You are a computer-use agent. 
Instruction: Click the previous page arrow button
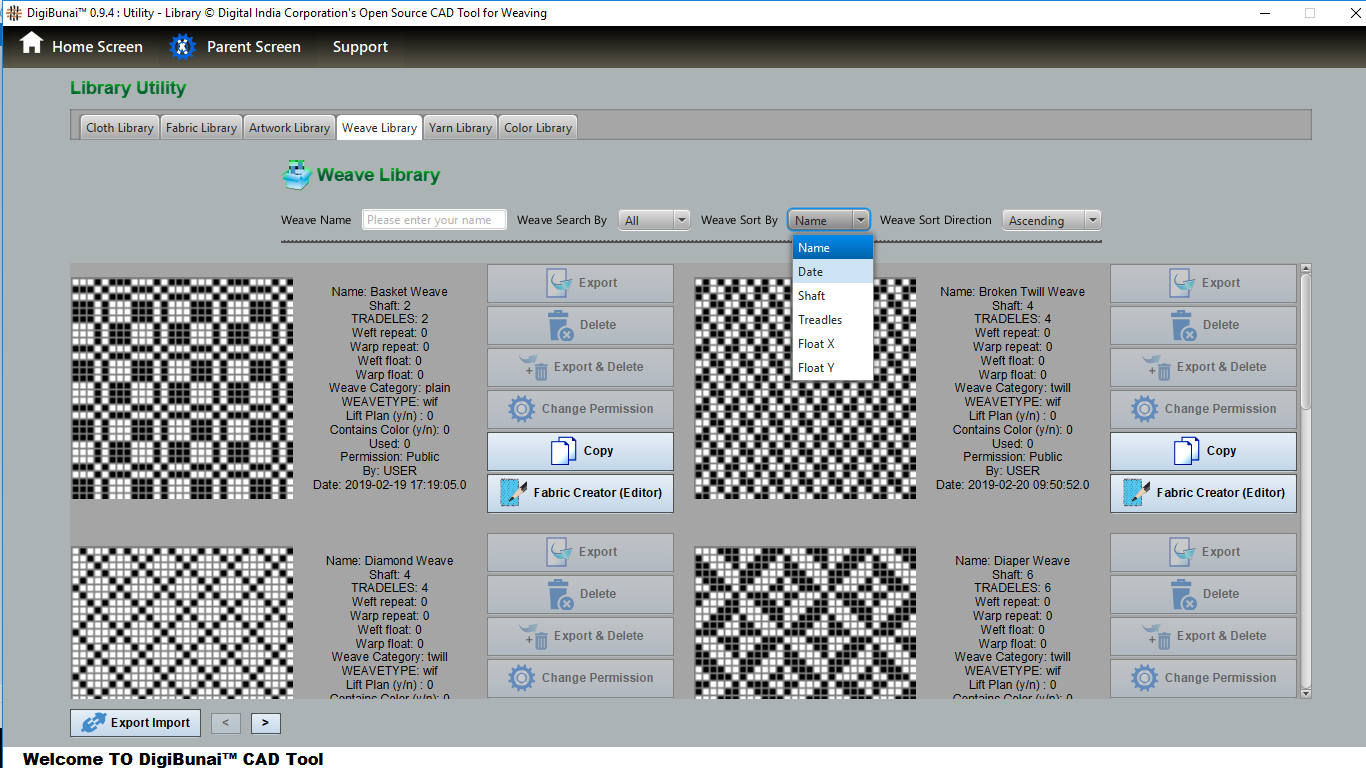[x=225, y=723]
